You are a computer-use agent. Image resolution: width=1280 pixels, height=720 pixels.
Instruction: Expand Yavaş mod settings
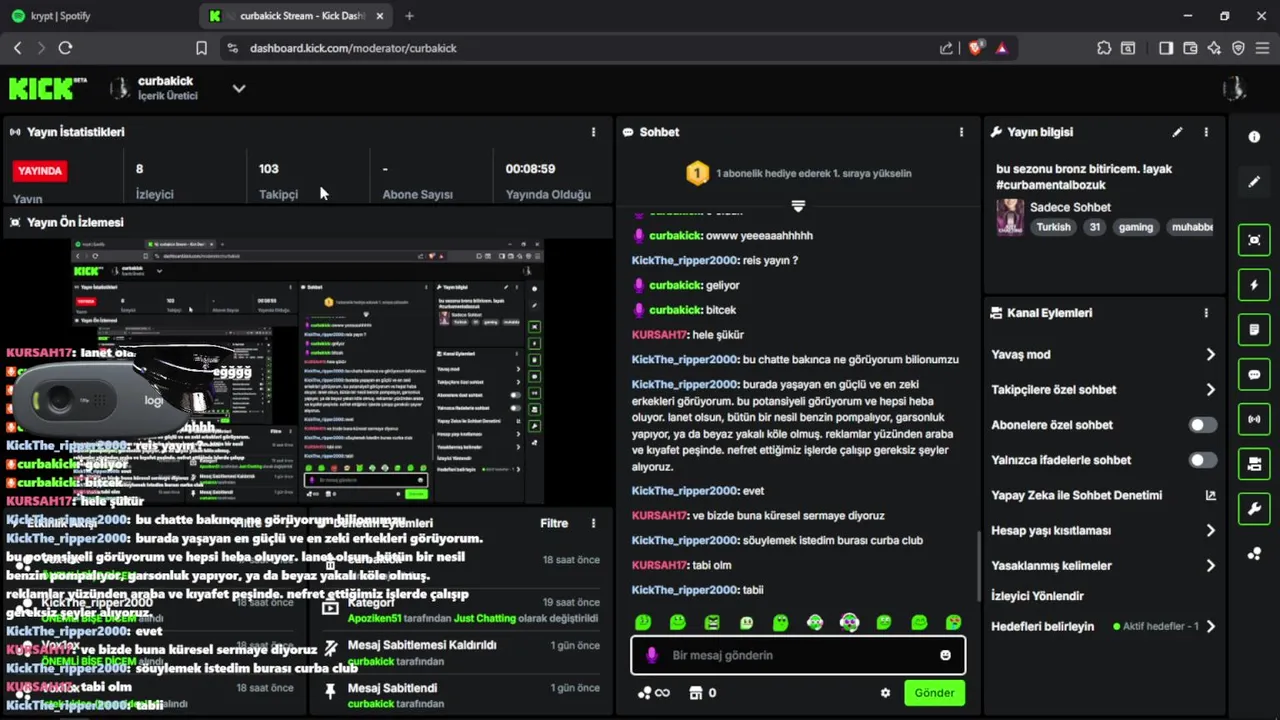1104,354
